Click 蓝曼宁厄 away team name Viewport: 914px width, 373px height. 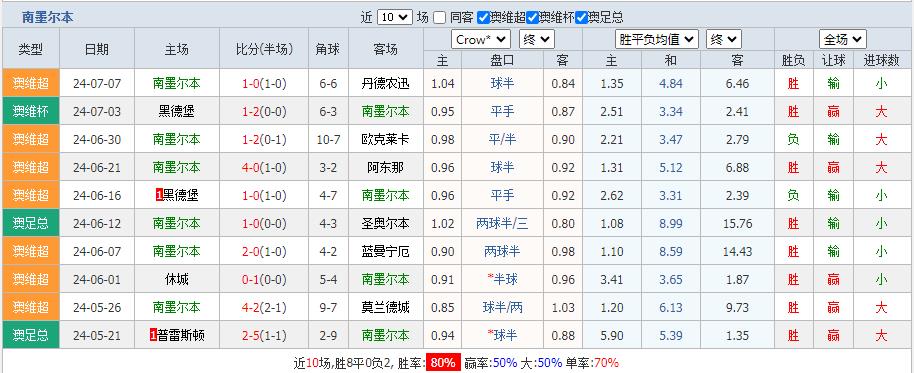point(385,251)
